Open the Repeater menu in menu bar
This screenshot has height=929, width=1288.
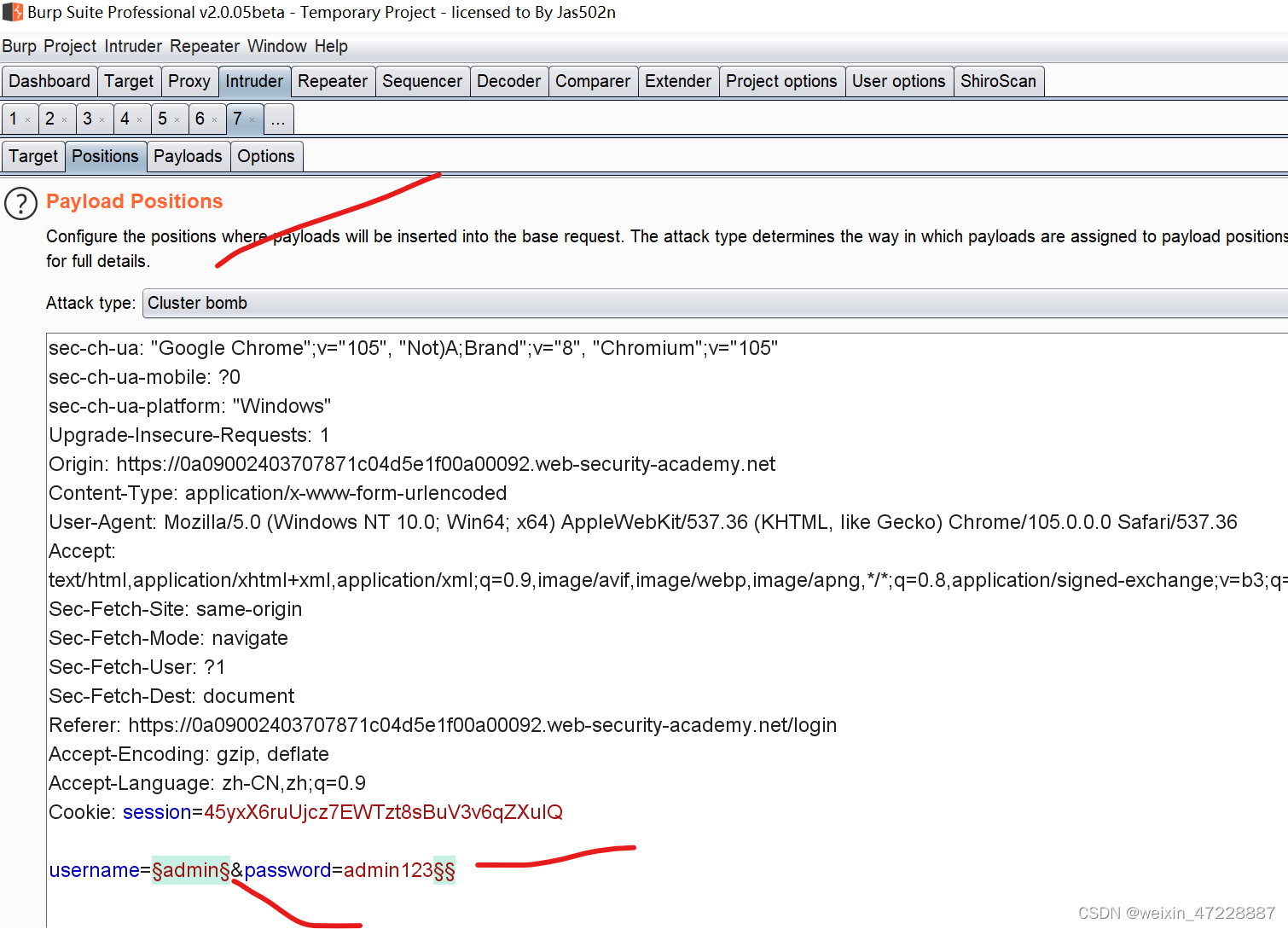(205, 46)
